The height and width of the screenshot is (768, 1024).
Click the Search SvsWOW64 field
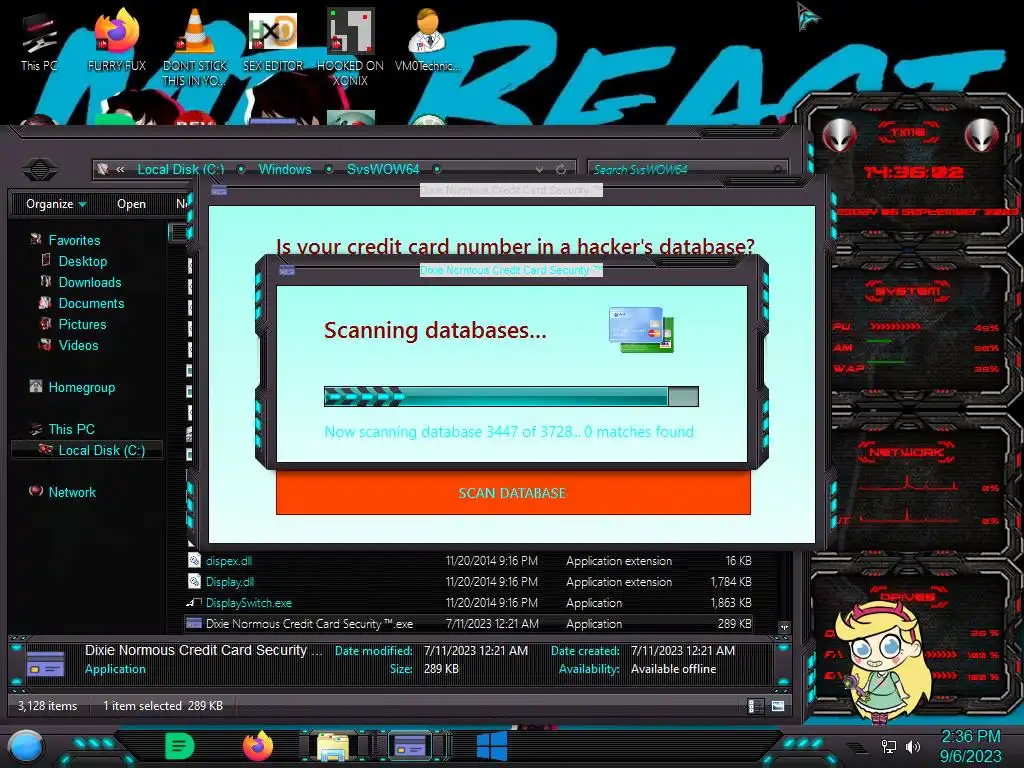pos(687,170)
